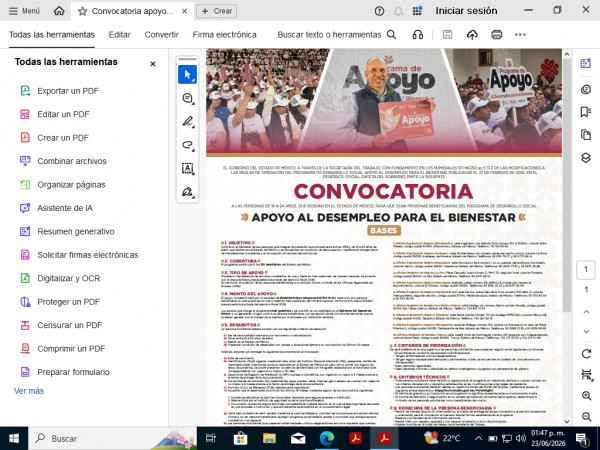
Task: Zoom out with magnifier minus icon
Action: 586,416
